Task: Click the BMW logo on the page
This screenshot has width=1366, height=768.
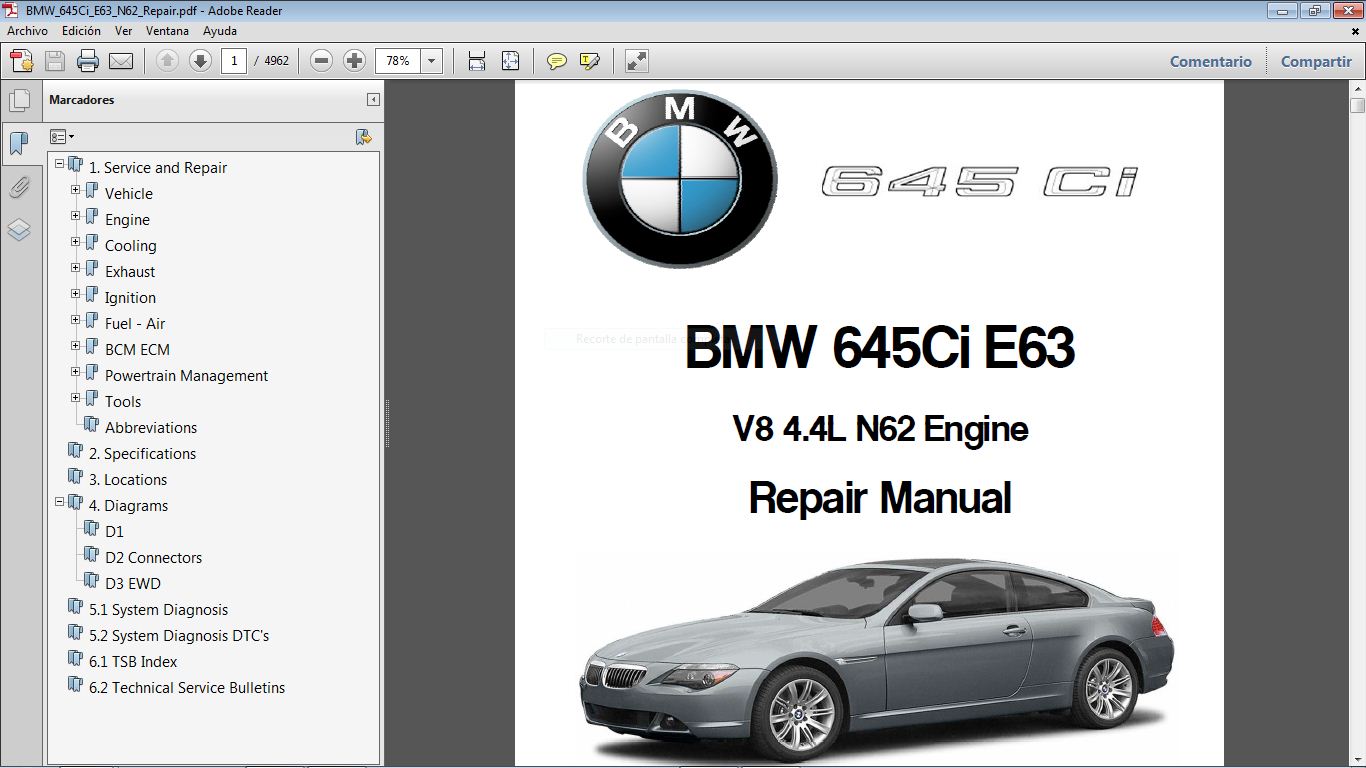Action: pos(680,180)
